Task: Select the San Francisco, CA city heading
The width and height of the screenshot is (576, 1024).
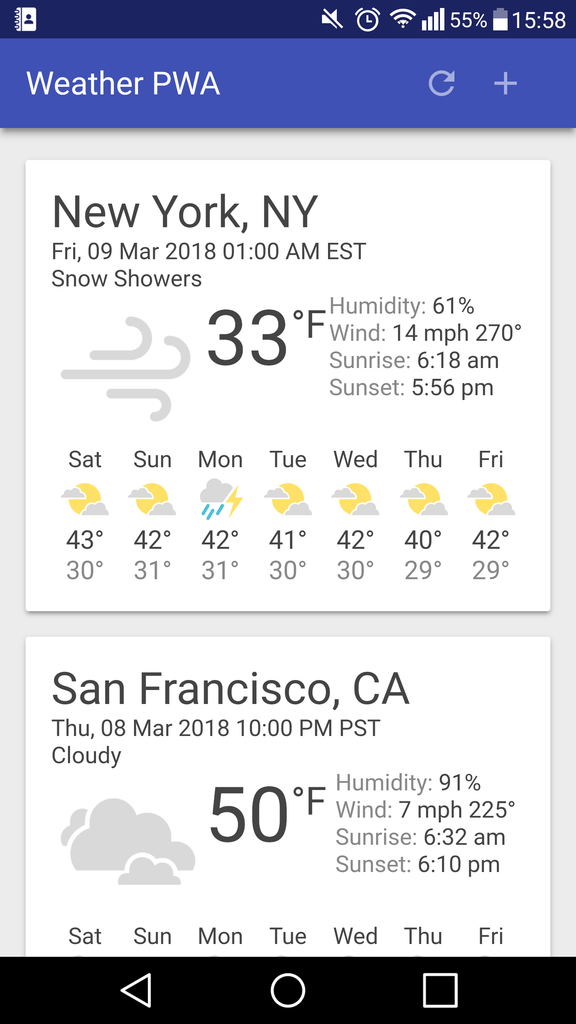Action: 231,688
